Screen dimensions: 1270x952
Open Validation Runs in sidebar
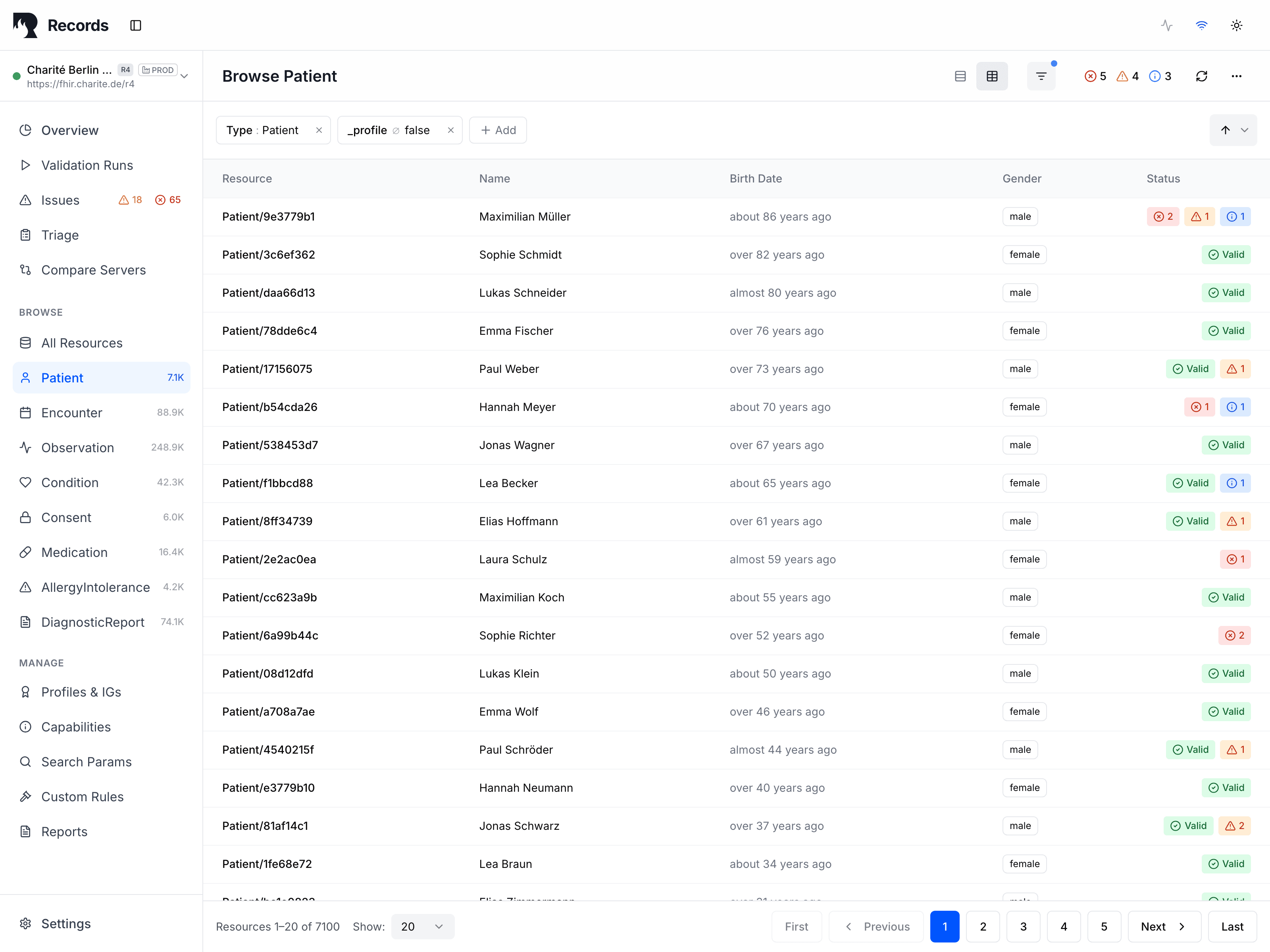coord(87,165)
